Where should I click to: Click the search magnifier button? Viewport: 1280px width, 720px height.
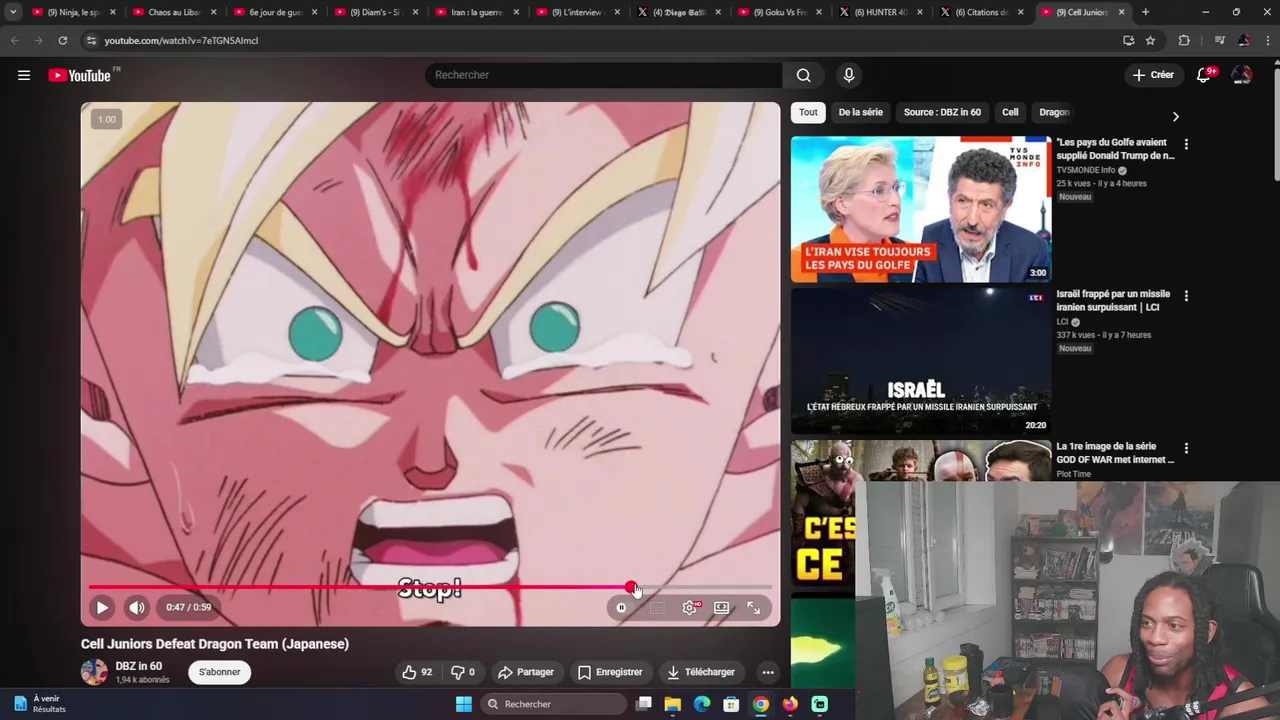tap(803, 75)
